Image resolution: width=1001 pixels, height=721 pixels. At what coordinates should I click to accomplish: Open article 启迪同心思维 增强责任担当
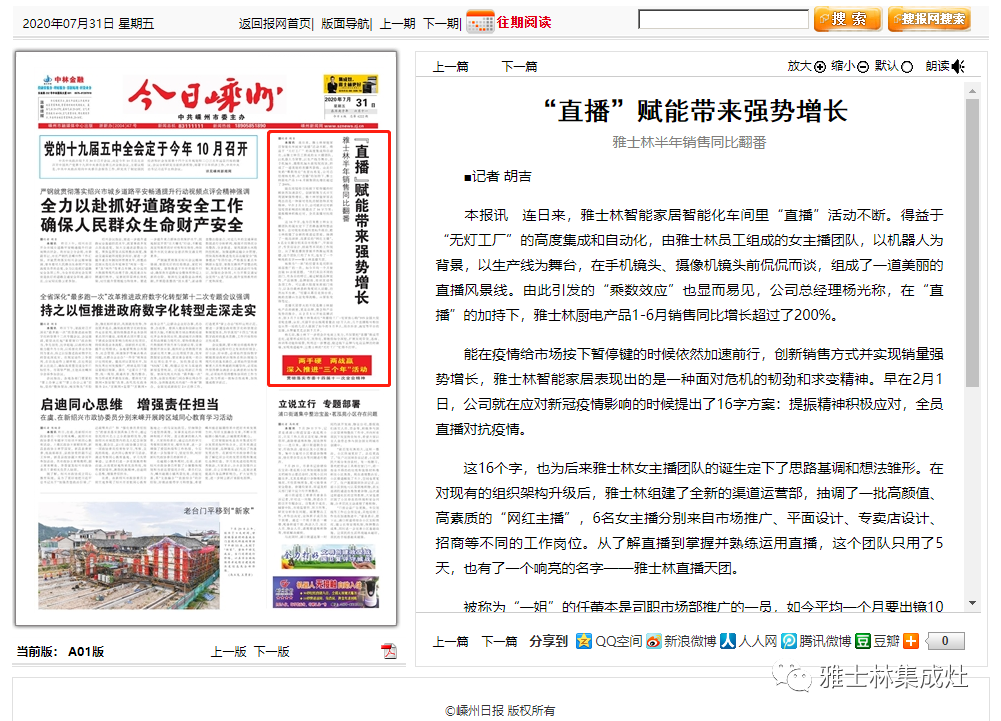point(130,404)
